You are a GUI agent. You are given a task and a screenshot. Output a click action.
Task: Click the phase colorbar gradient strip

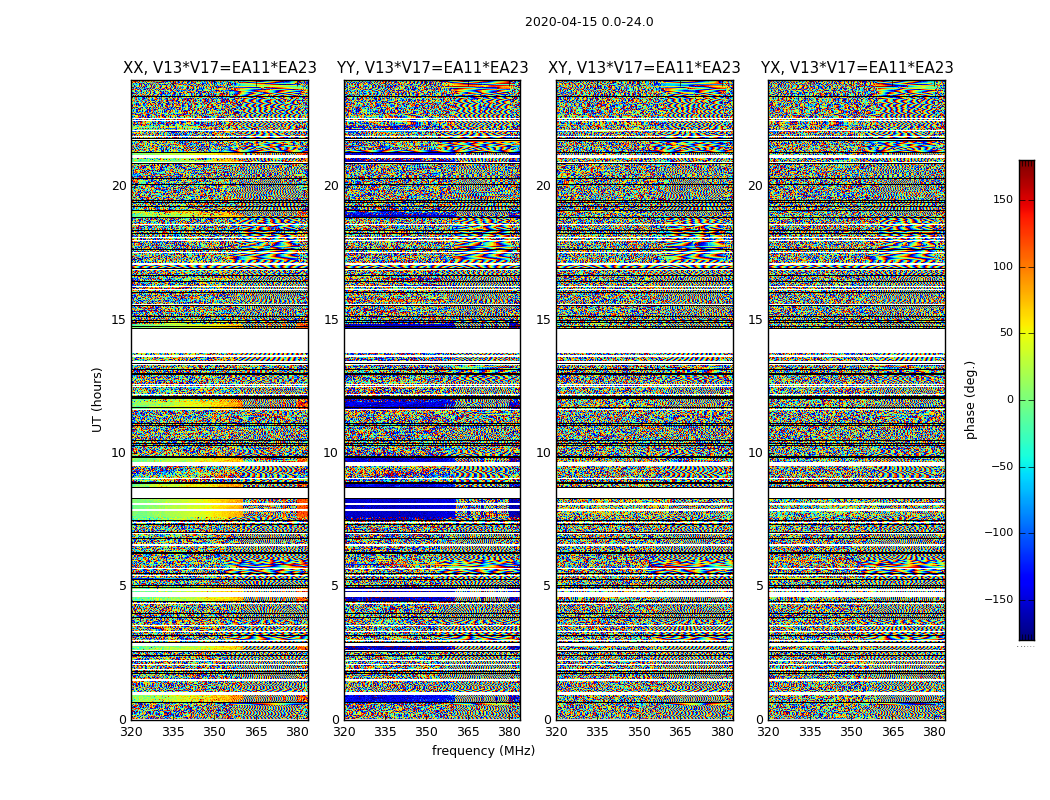coord(1027,400)
